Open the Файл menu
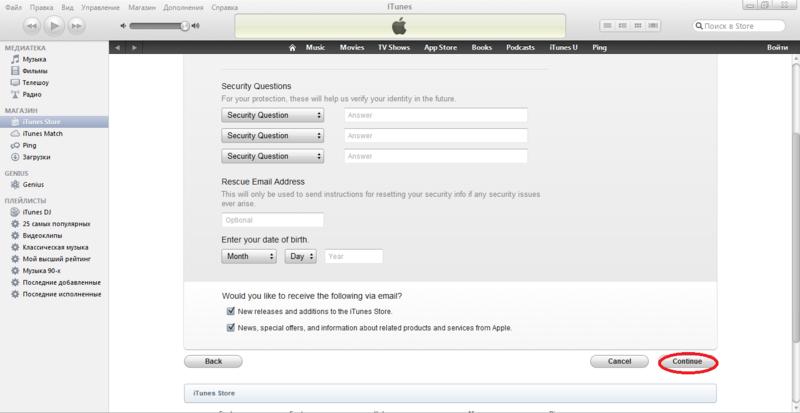The width and height of the screenshot is (800, 413). coord(14,8)
